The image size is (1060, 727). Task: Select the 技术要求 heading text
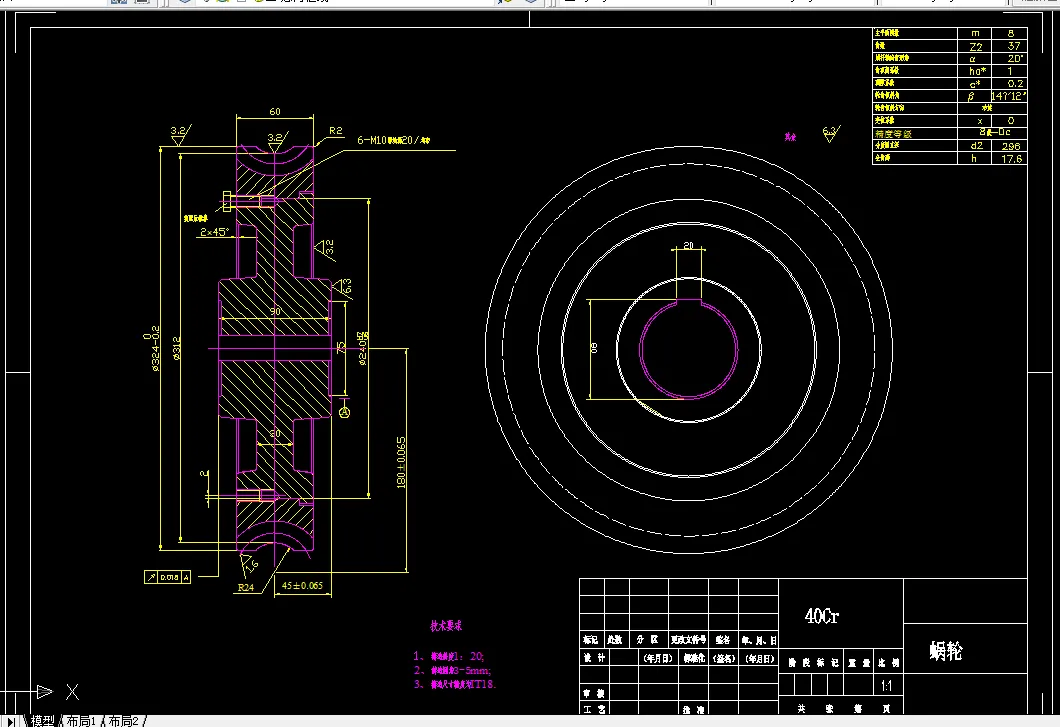pyautogui.click(x=446, y=626)
